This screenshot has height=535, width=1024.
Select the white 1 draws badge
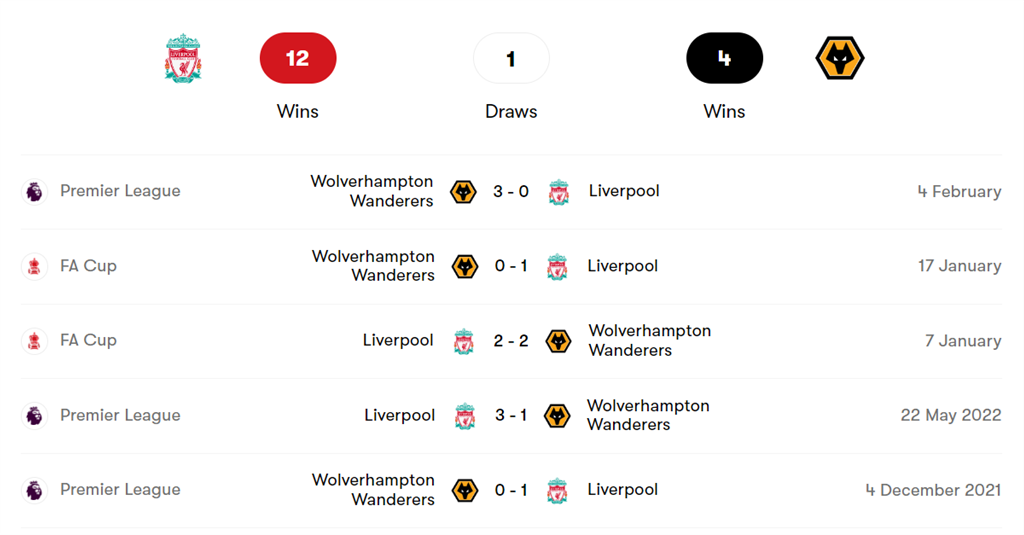(511, 58)
